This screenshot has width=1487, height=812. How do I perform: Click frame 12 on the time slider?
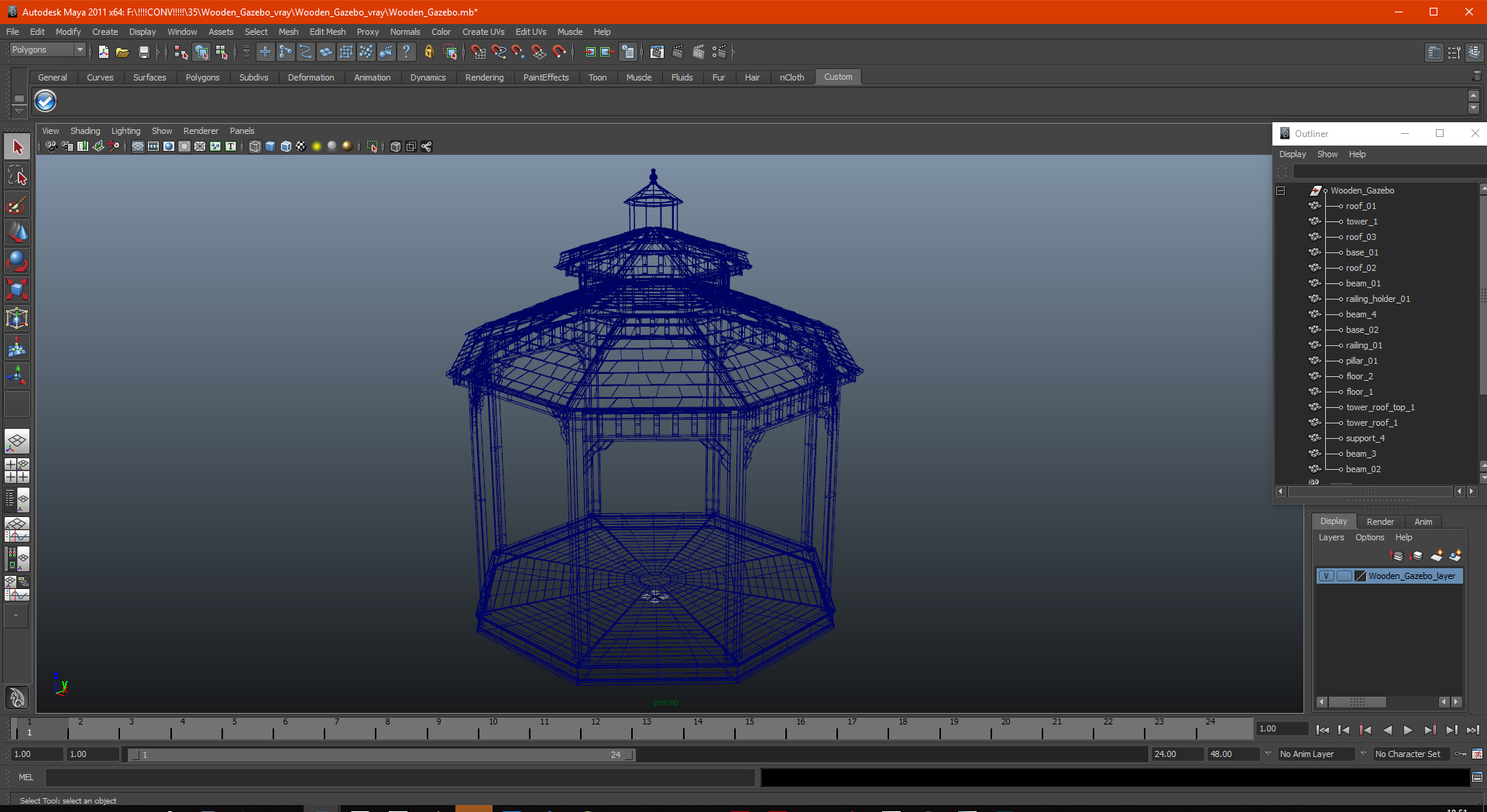[x=595, y=729]
